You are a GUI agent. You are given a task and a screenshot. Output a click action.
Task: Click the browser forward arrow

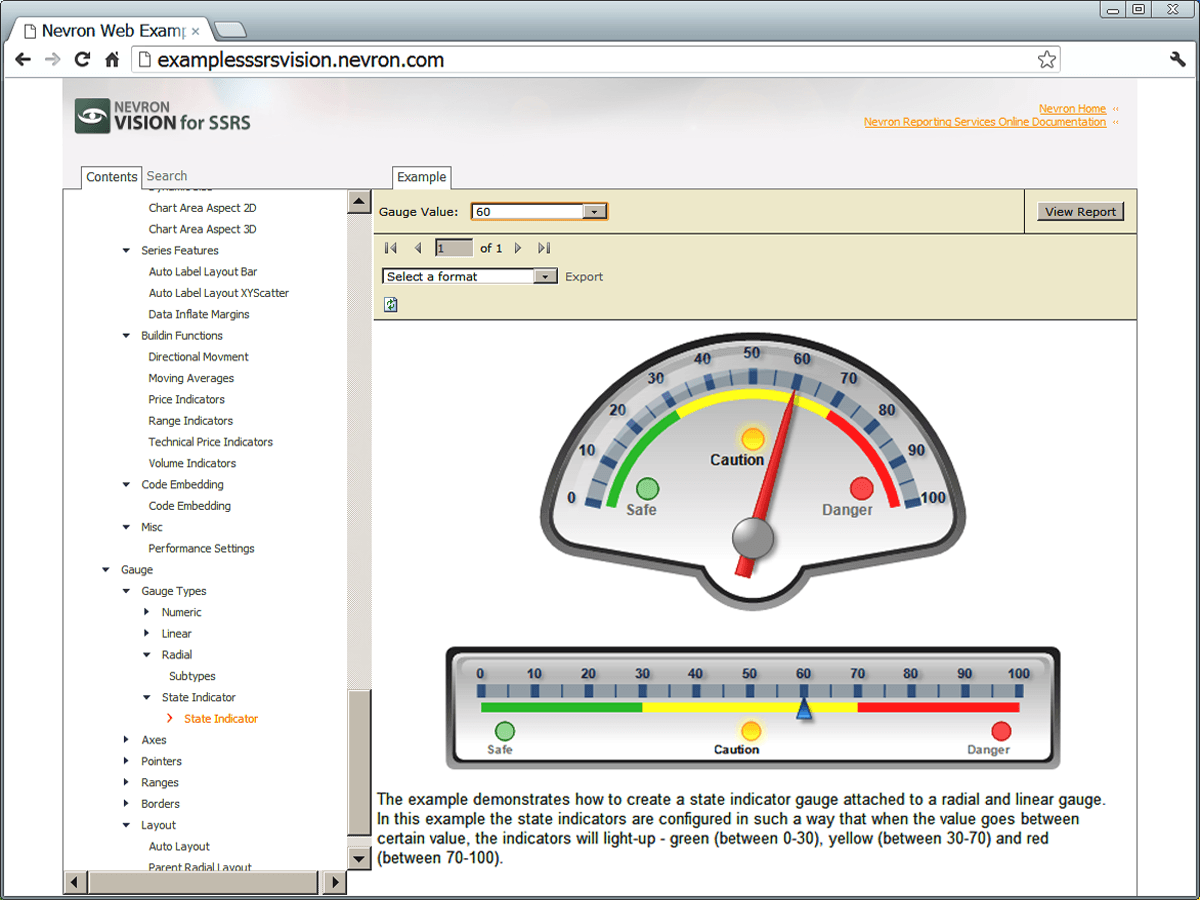tap(53, 59)
